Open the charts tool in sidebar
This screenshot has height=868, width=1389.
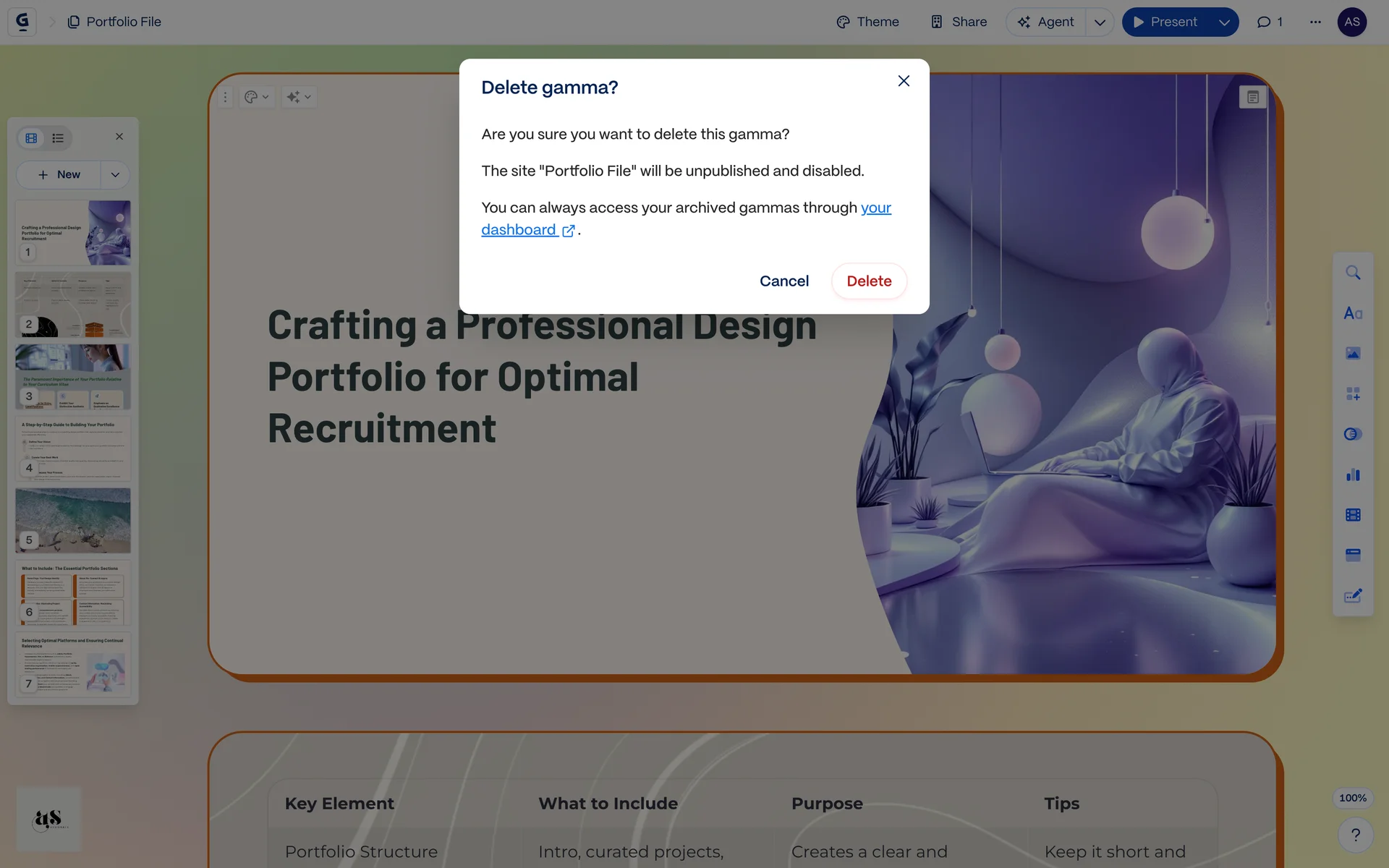point(1352,475)
